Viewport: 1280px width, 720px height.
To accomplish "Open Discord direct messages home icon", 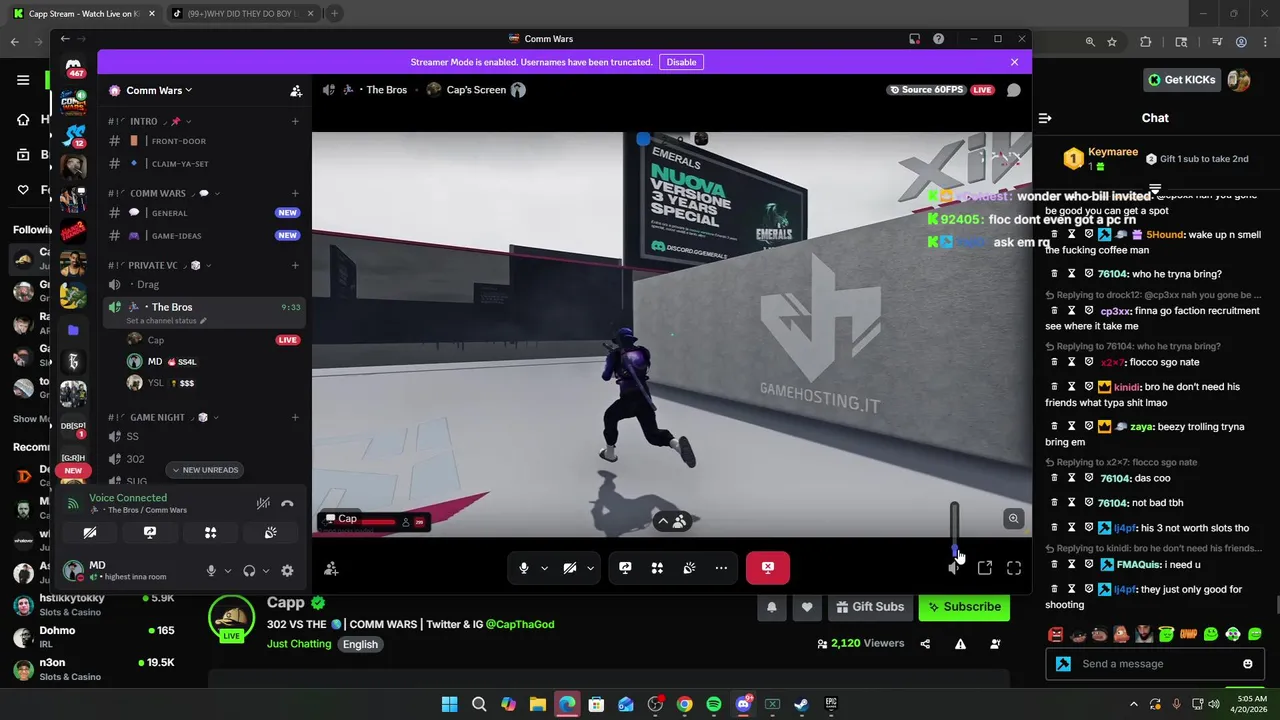I will 74,67.
